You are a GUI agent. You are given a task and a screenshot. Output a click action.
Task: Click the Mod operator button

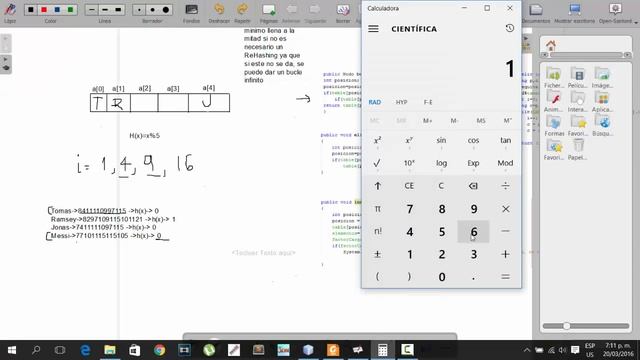click(505, 163)
